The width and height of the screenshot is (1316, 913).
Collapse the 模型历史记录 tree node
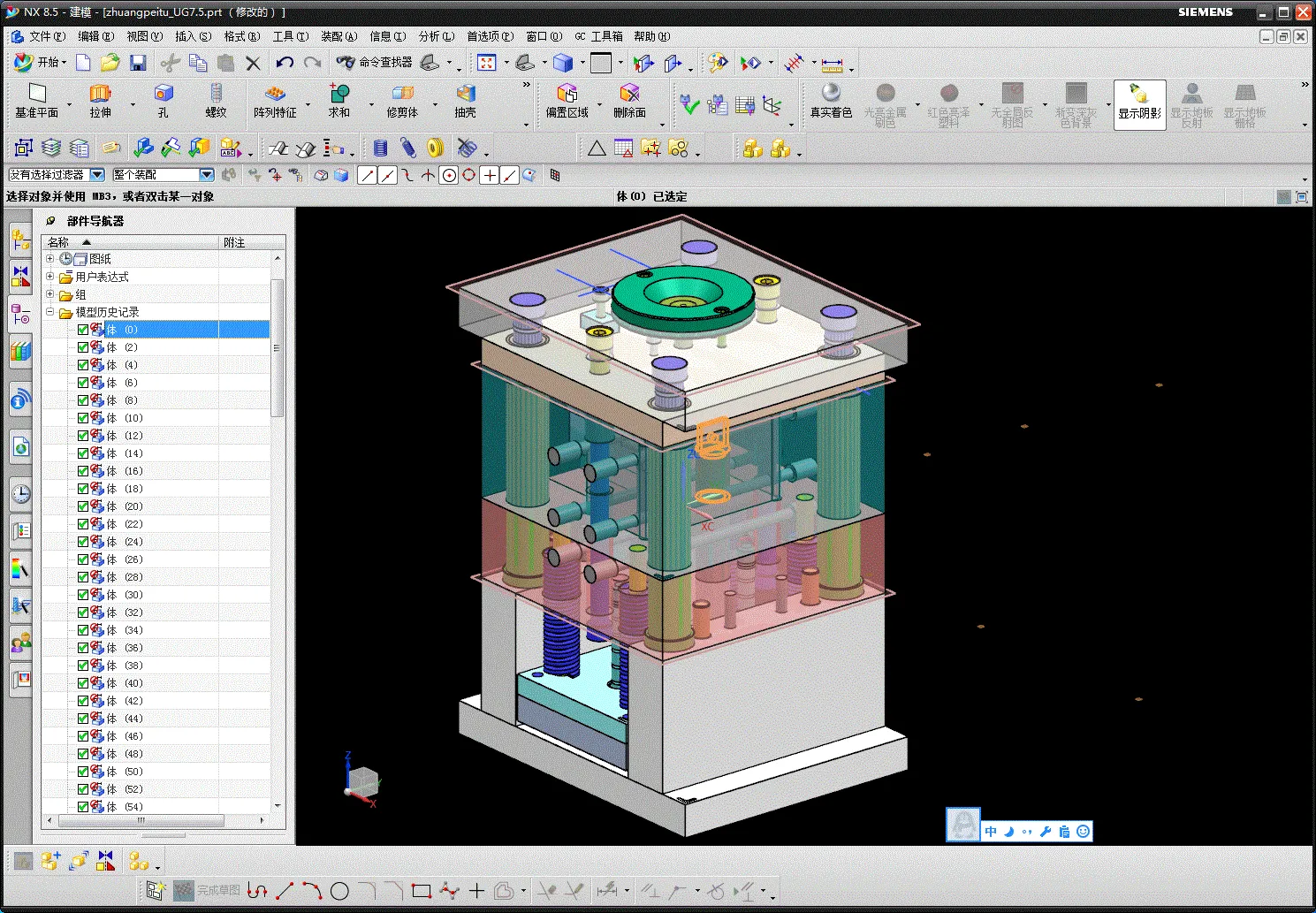pos(50,312)
